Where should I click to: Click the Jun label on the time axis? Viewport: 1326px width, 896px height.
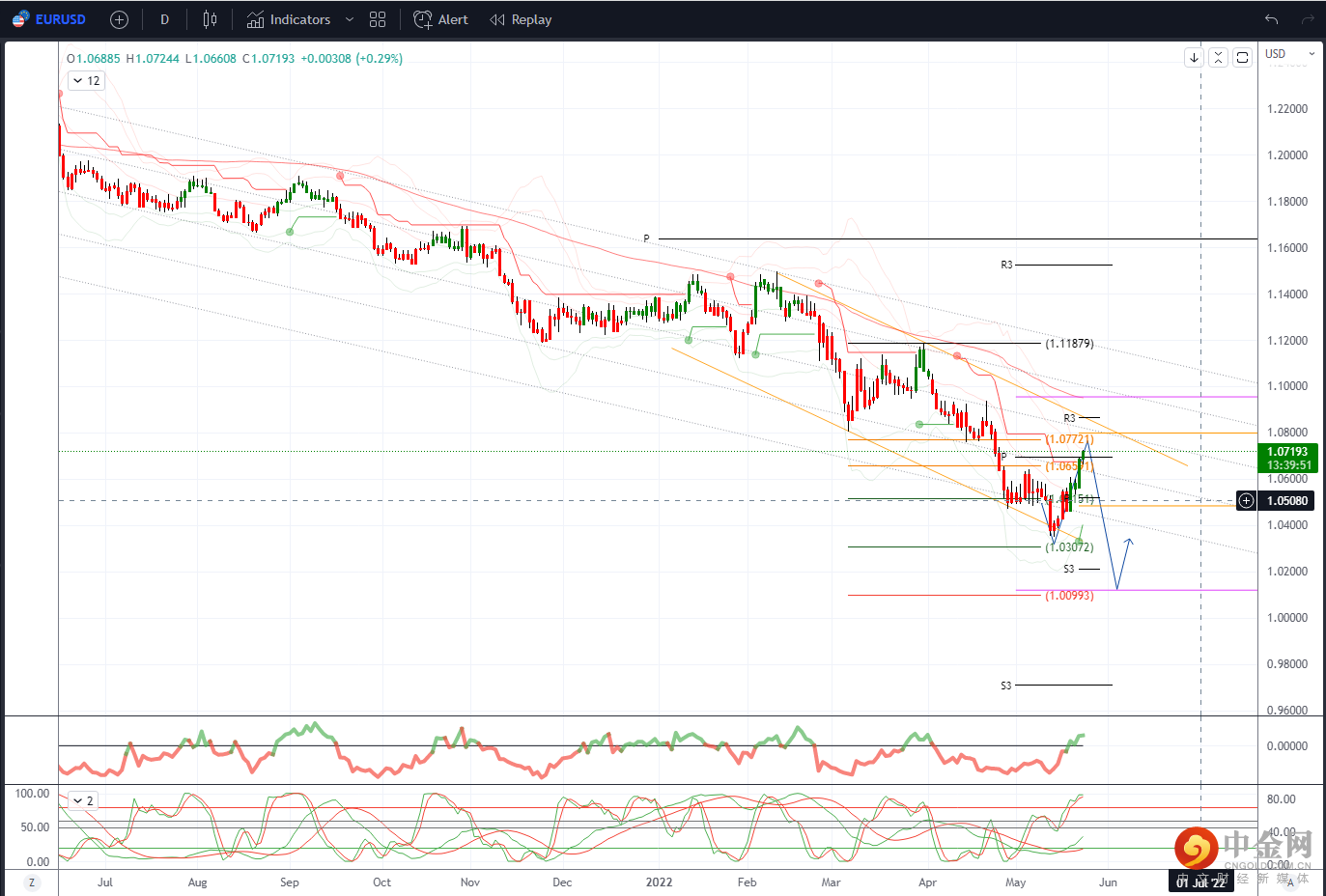(1108, 882)
